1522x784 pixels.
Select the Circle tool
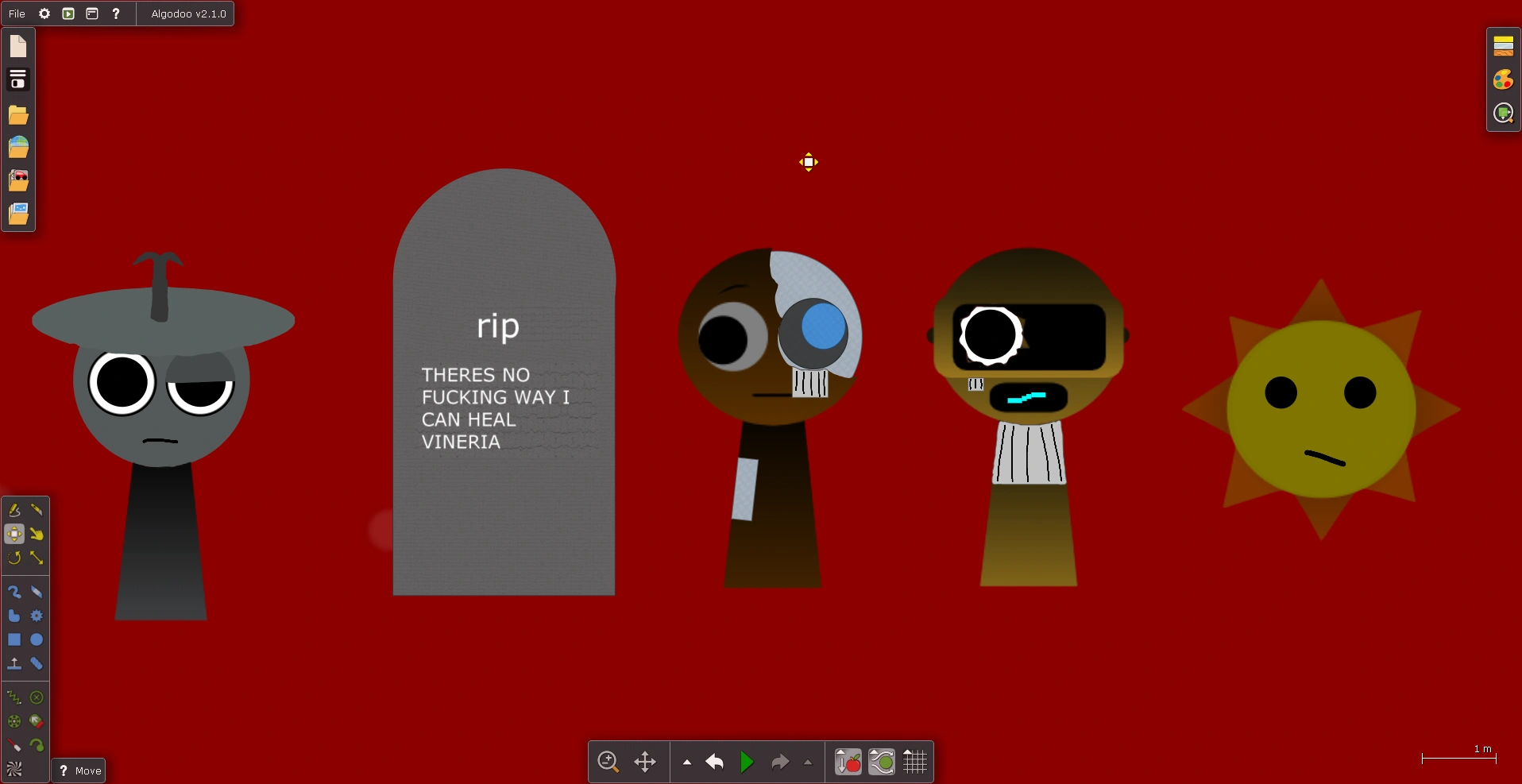click(x=37, y=640)
